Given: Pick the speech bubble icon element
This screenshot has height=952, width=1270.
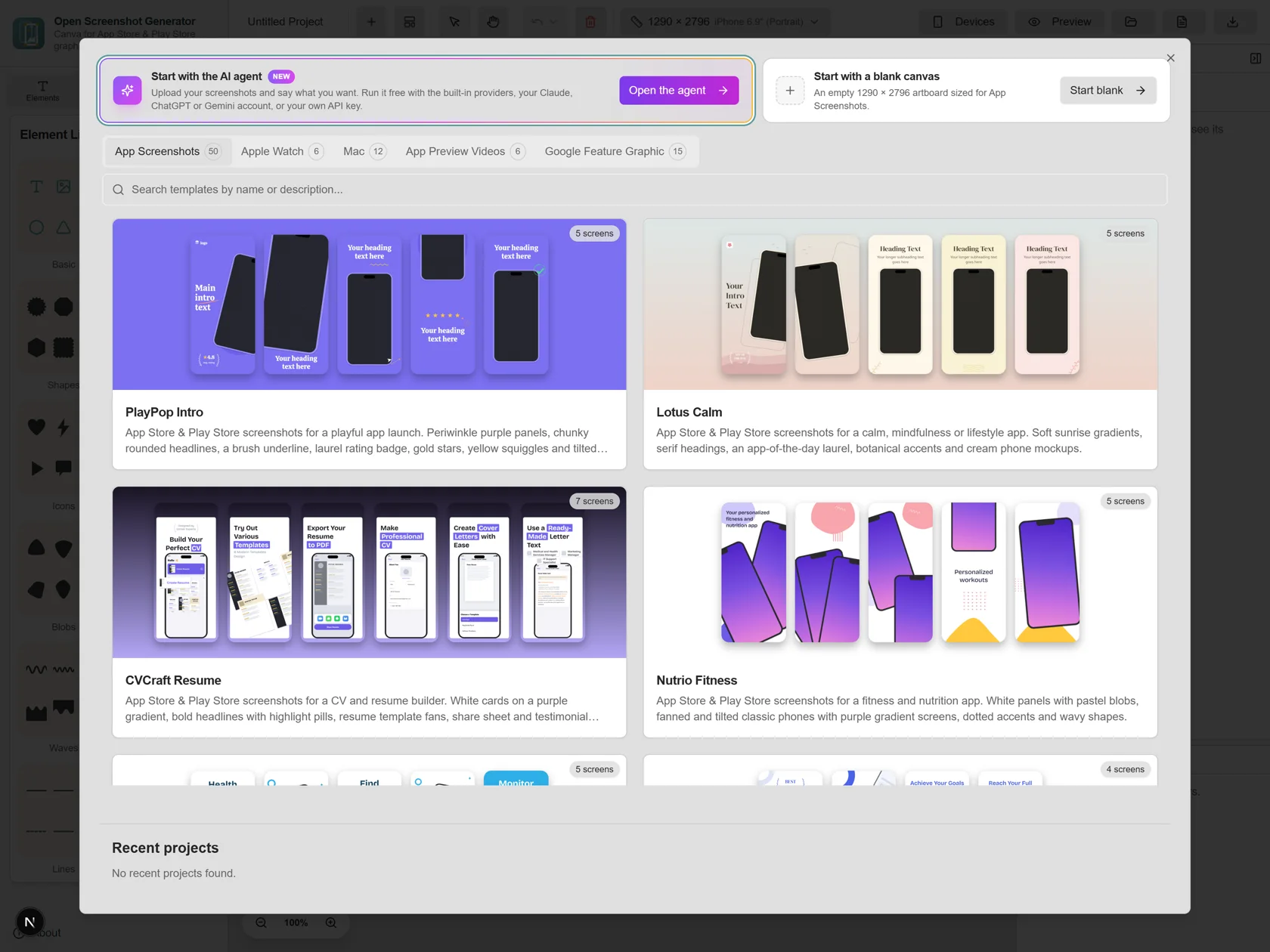Looking at the screenshot, I should (63, 468).
